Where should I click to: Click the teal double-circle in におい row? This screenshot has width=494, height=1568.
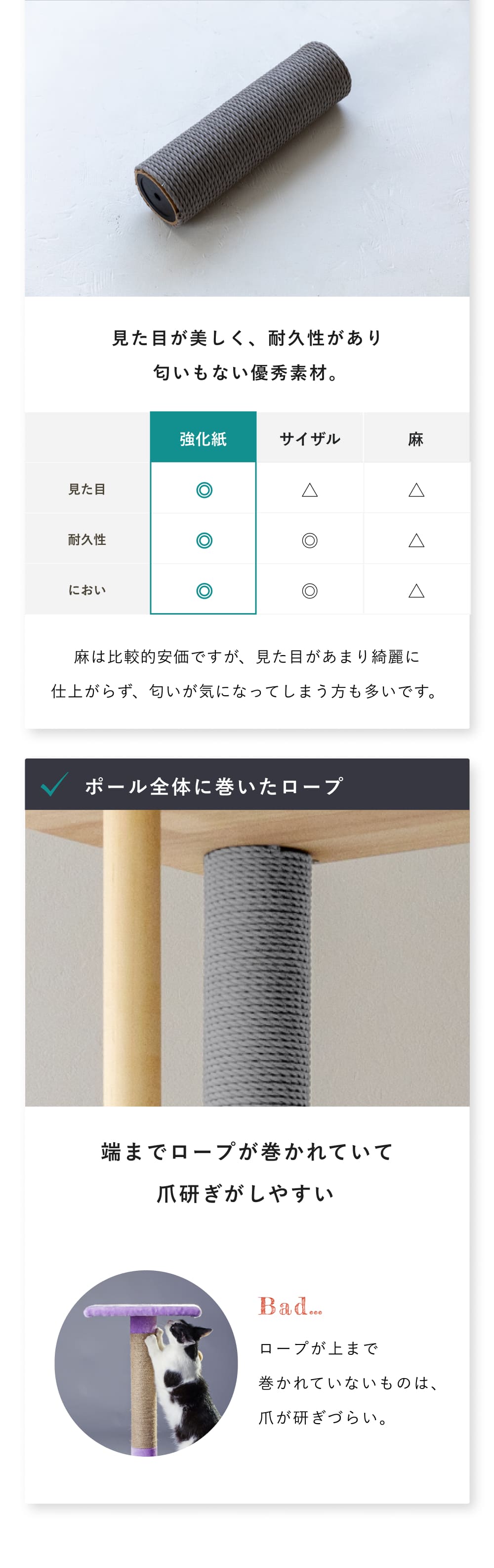[205, 591]
